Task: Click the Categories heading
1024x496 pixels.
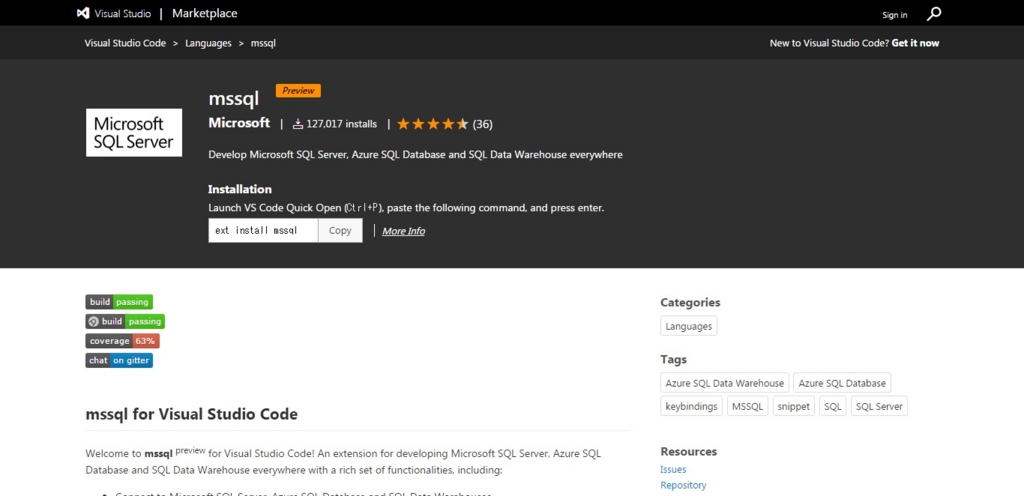Action: 690,302
